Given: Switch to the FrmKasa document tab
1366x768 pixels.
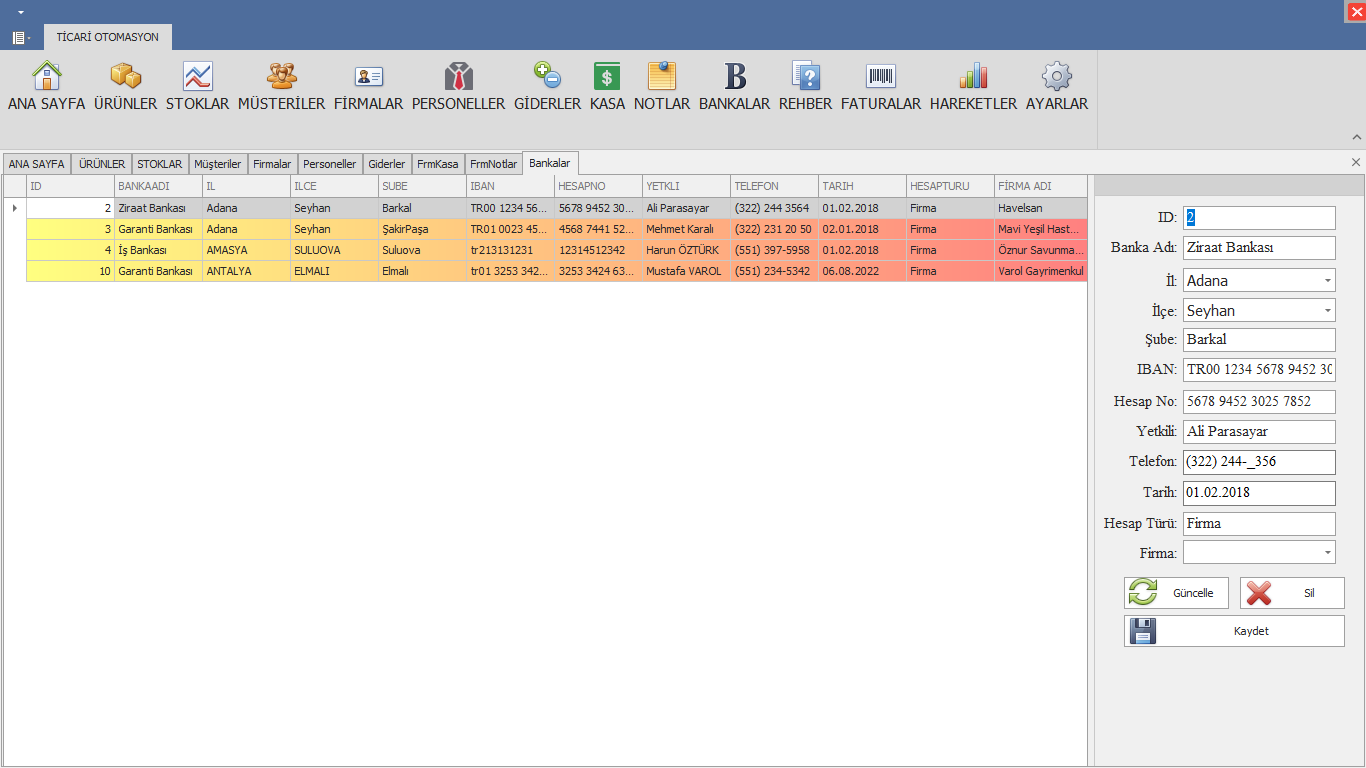Looking at the screenshot, I should point(438,164).
